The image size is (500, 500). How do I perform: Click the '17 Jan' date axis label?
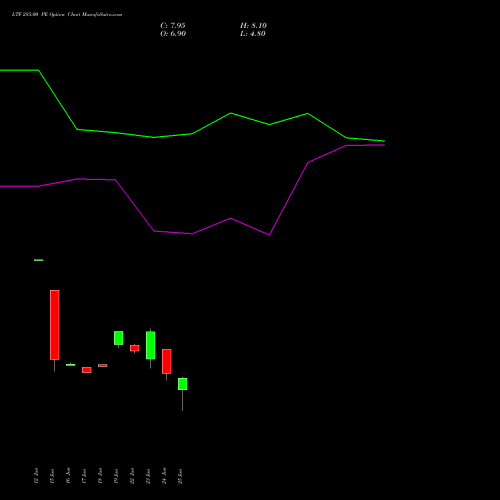click(x=84, y=476)
